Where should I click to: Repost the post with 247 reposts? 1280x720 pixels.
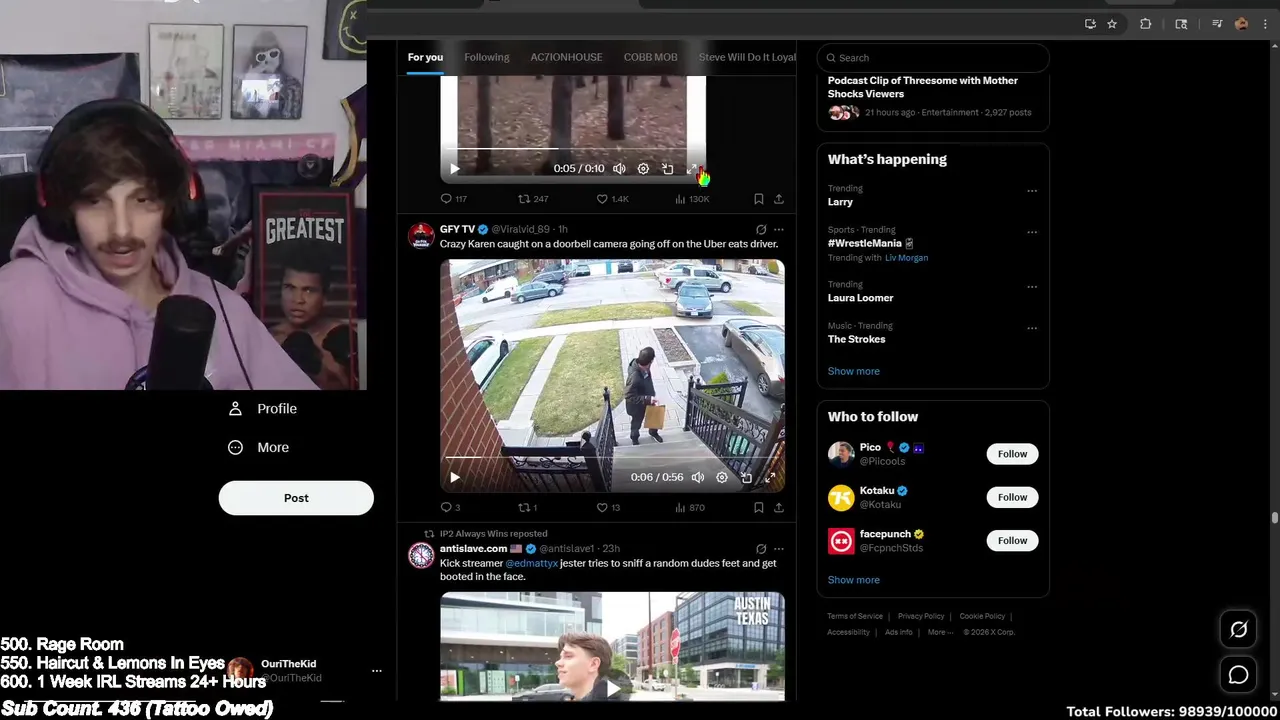point(533,199)
